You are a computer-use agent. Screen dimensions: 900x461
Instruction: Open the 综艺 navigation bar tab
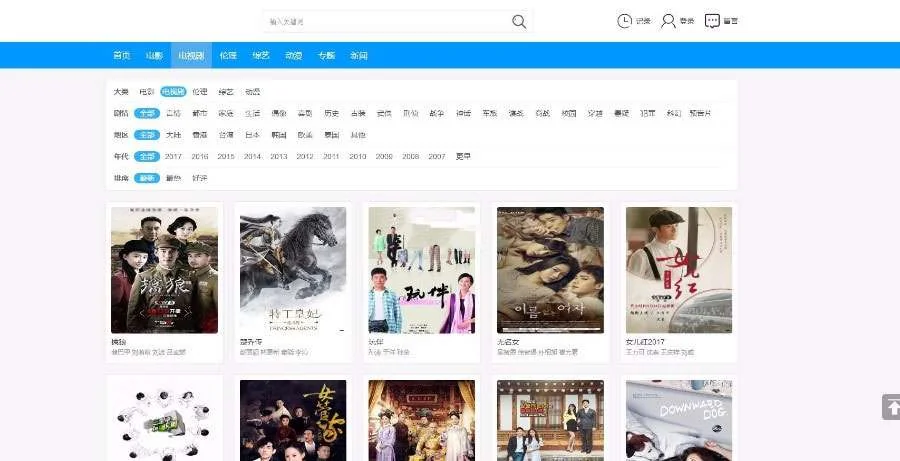pos(260,56)
